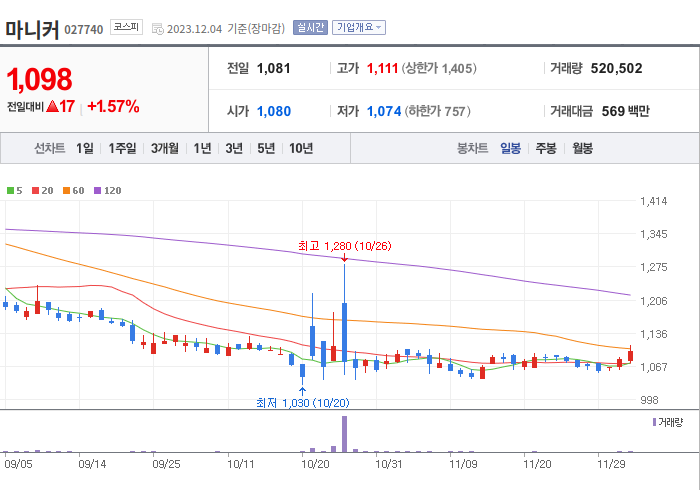Click the 상한가 1,405 text
Viewport: 700px width, 490px height.
coord(438,68)
